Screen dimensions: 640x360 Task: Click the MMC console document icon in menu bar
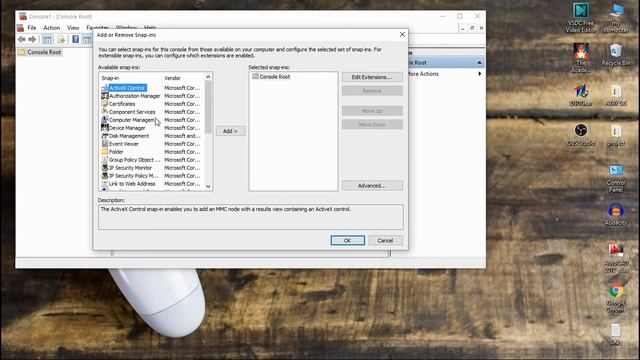pyautogui.click(x=20, y=28)
